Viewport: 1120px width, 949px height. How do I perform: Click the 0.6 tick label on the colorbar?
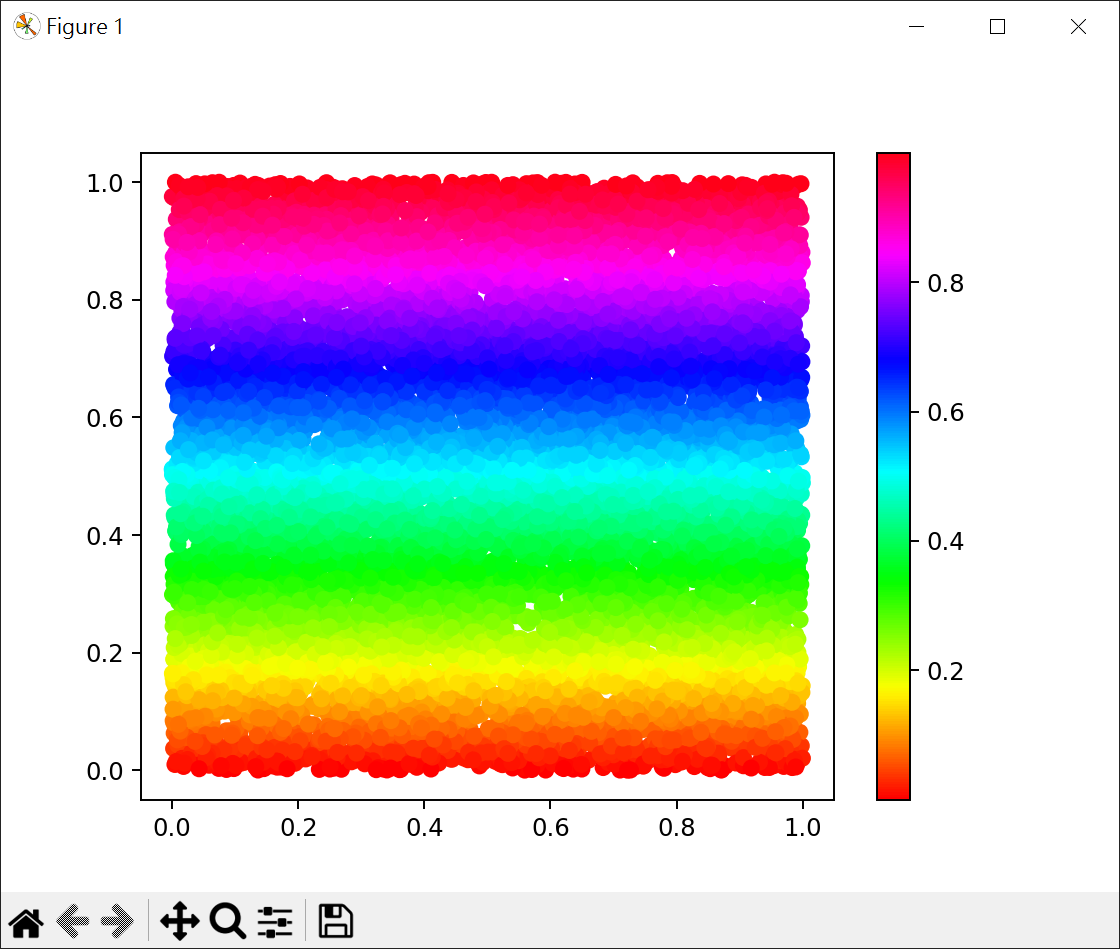pos(945,413)
